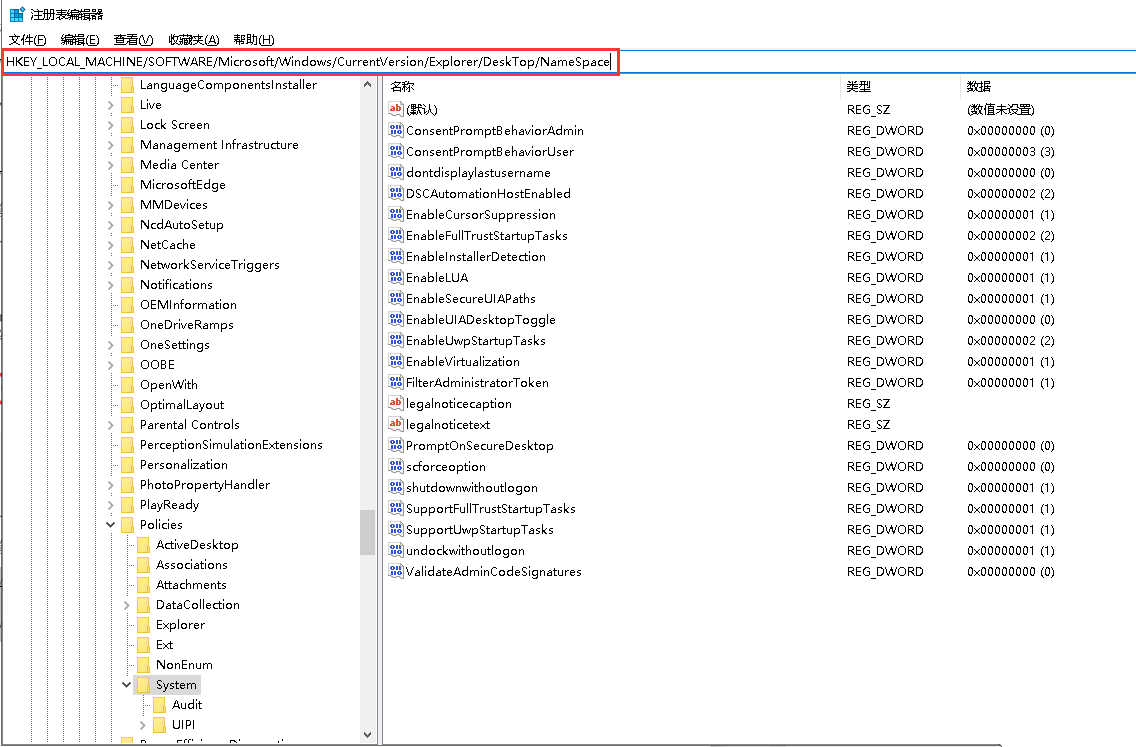The width and height of the screenshot is (1136, 747).
Task: Click the string icon of legalnoticecaption
Action: [x=396, y=404]
